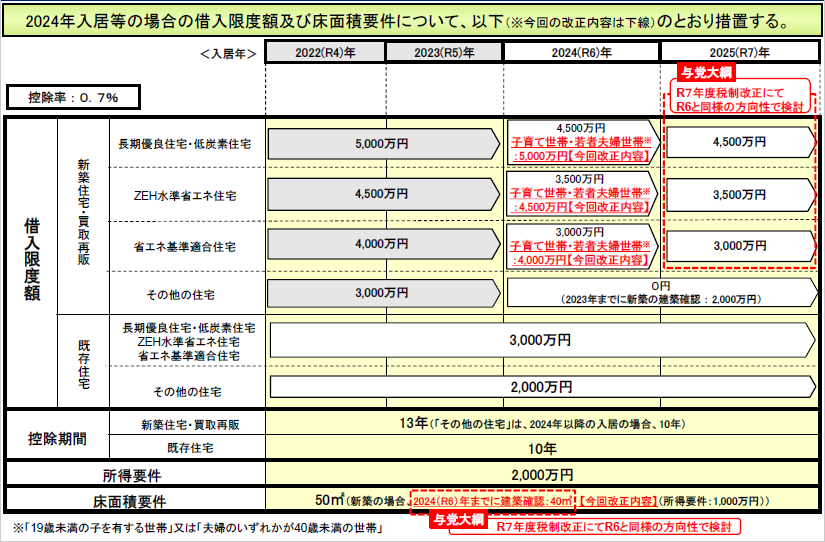Click the 3,000万円 value in 2024 省エネ cell
Screen dimensions: 825x542
click(579, 232)
